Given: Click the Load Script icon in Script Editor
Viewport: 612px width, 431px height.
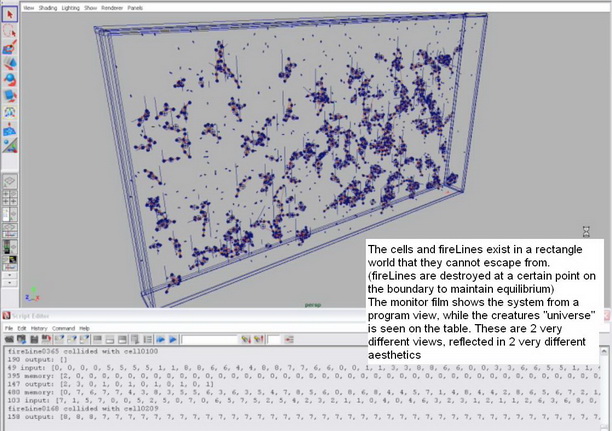Looking at the screenshot, I should 8,339.
